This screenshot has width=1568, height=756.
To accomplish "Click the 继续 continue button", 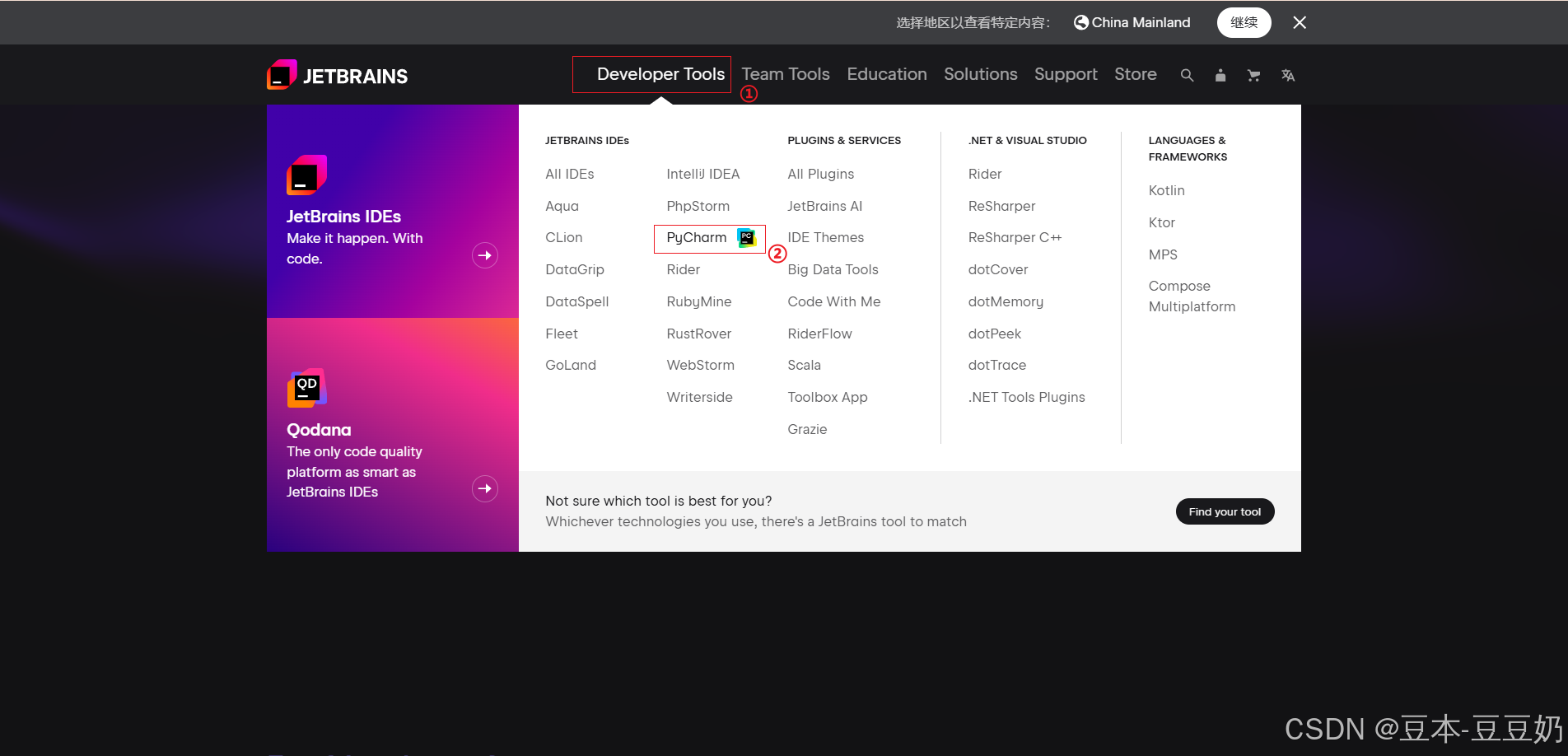I will (1244, 22).
